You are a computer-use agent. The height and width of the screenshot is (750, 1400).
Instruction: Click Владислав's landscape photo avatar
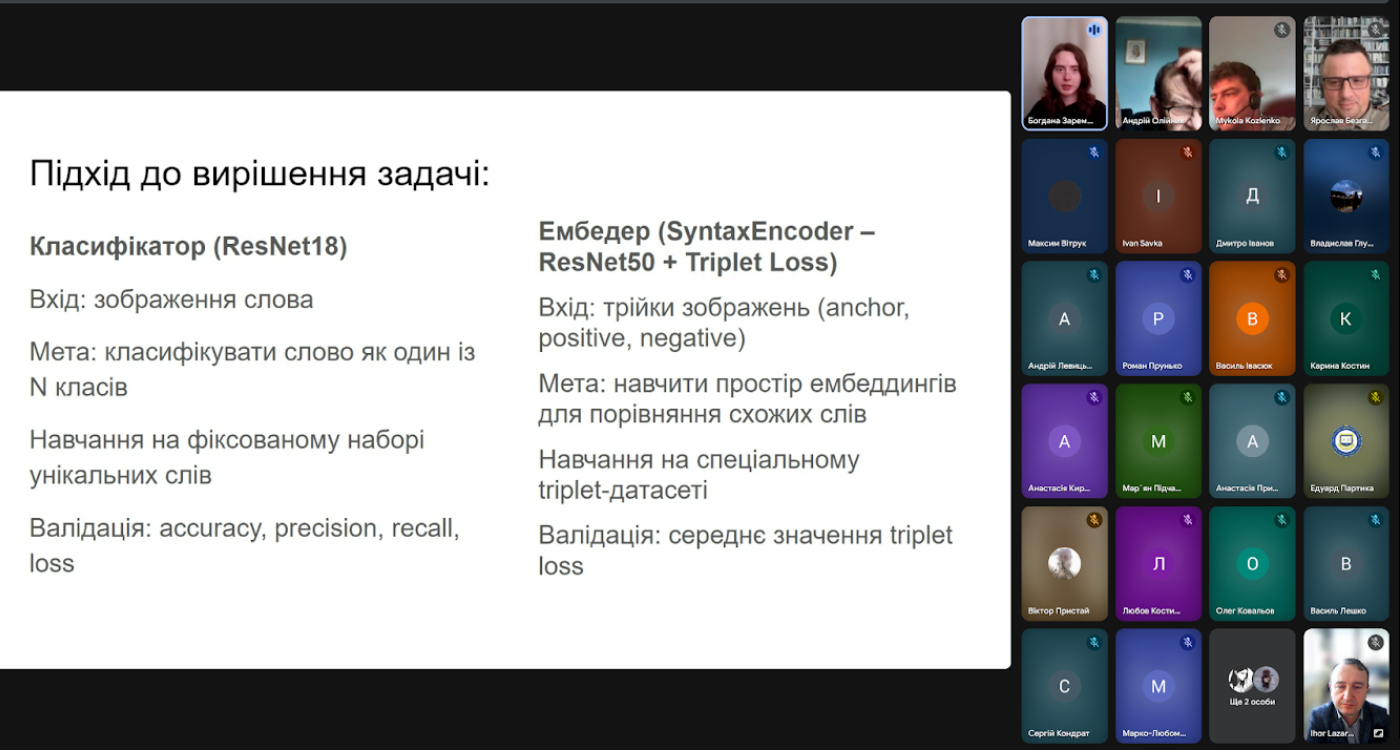(x=1346, y=196)
